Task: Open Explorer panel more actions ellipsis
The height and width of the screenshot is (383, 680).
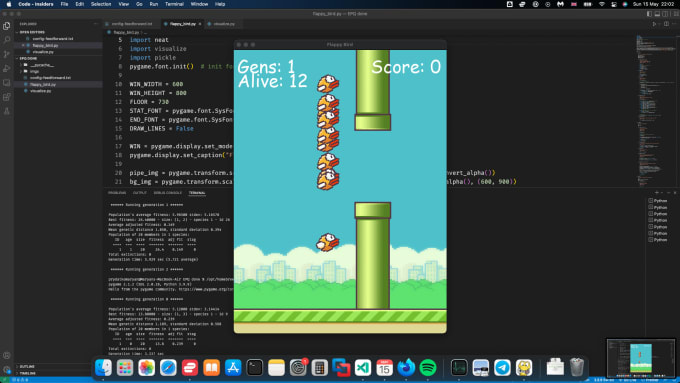Action: pyautogui.click(x=95, y=24)
